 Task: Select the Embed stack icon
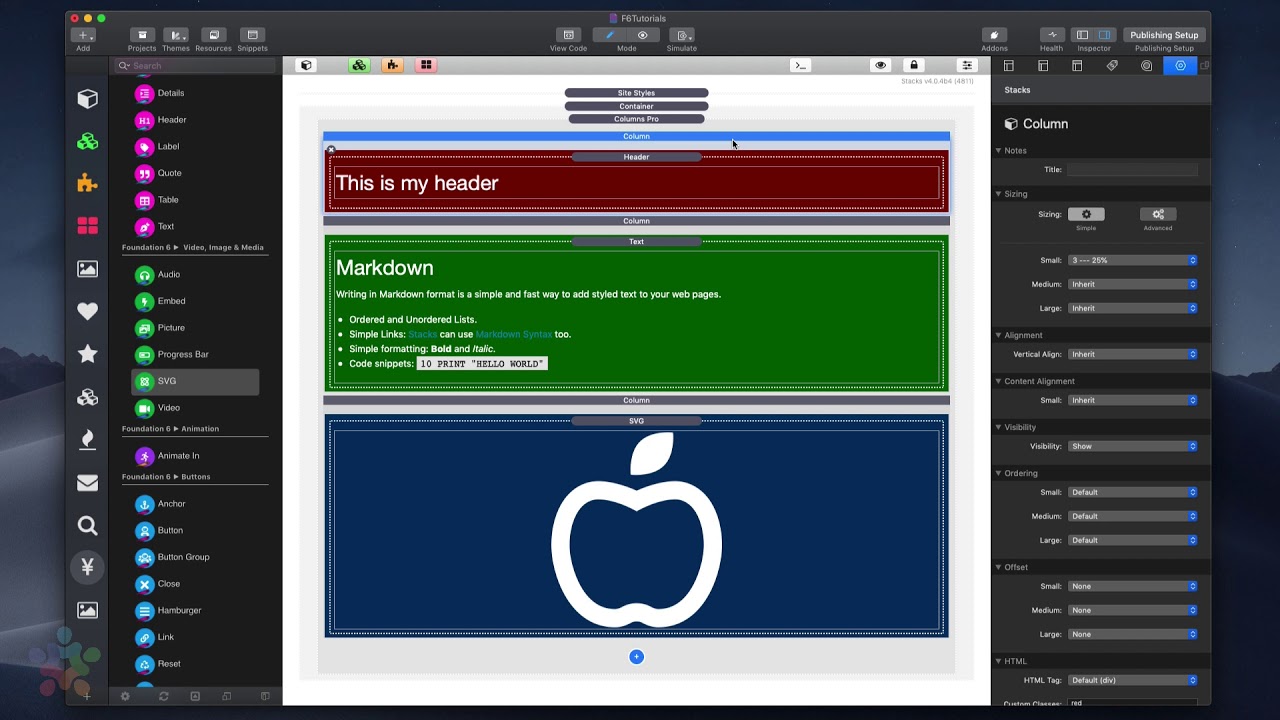[145, 301]
